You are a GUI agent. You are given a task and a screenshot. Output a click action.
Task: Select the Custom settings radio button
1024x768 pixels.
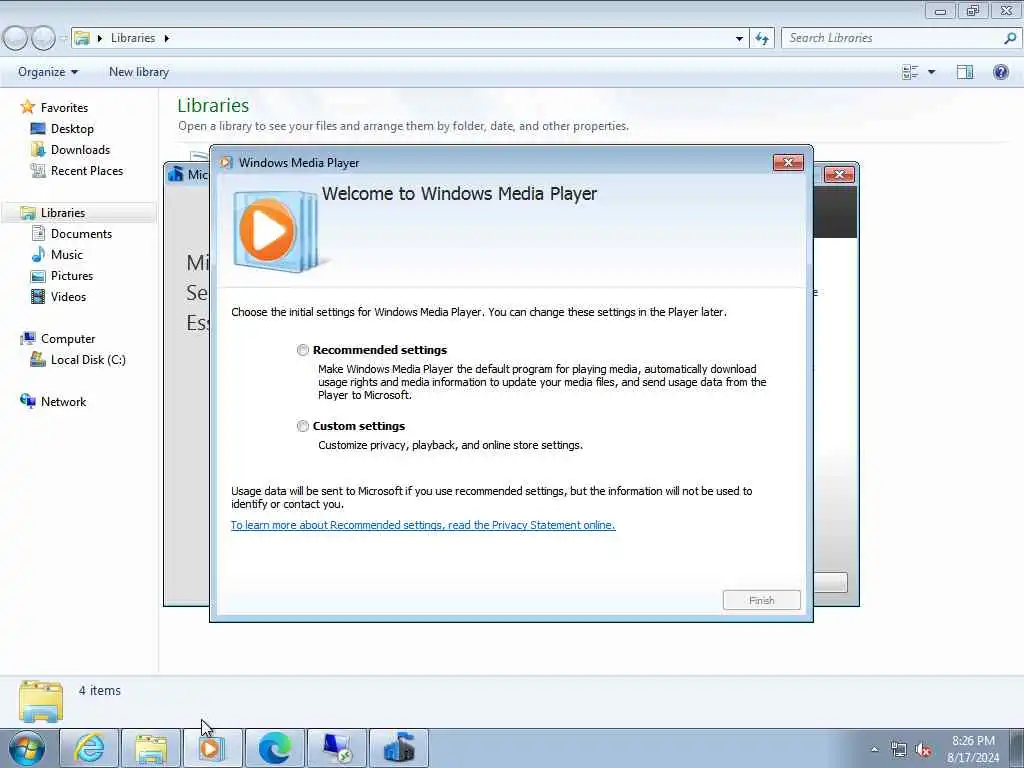click(x=303, y=426)
